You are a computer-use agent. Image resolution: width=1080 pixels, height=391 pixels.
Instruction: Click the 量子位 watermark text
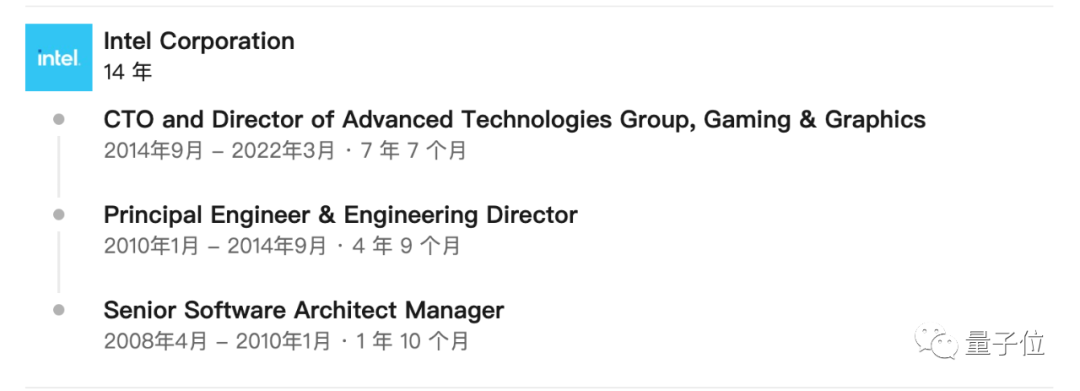1004,344
